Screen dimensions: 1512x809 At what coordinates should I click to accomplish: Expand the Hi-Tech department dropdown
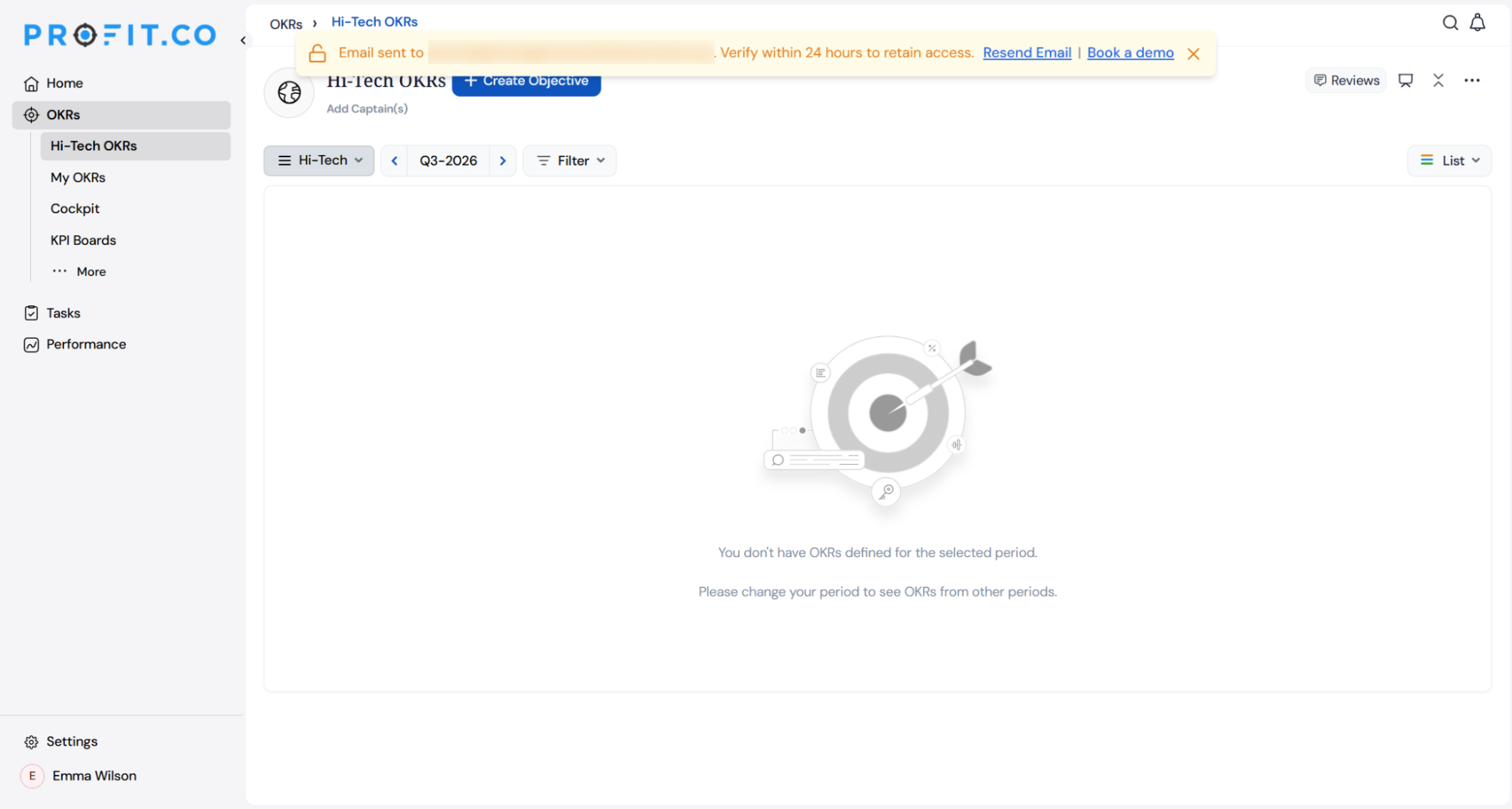click(x=319, y=160)
